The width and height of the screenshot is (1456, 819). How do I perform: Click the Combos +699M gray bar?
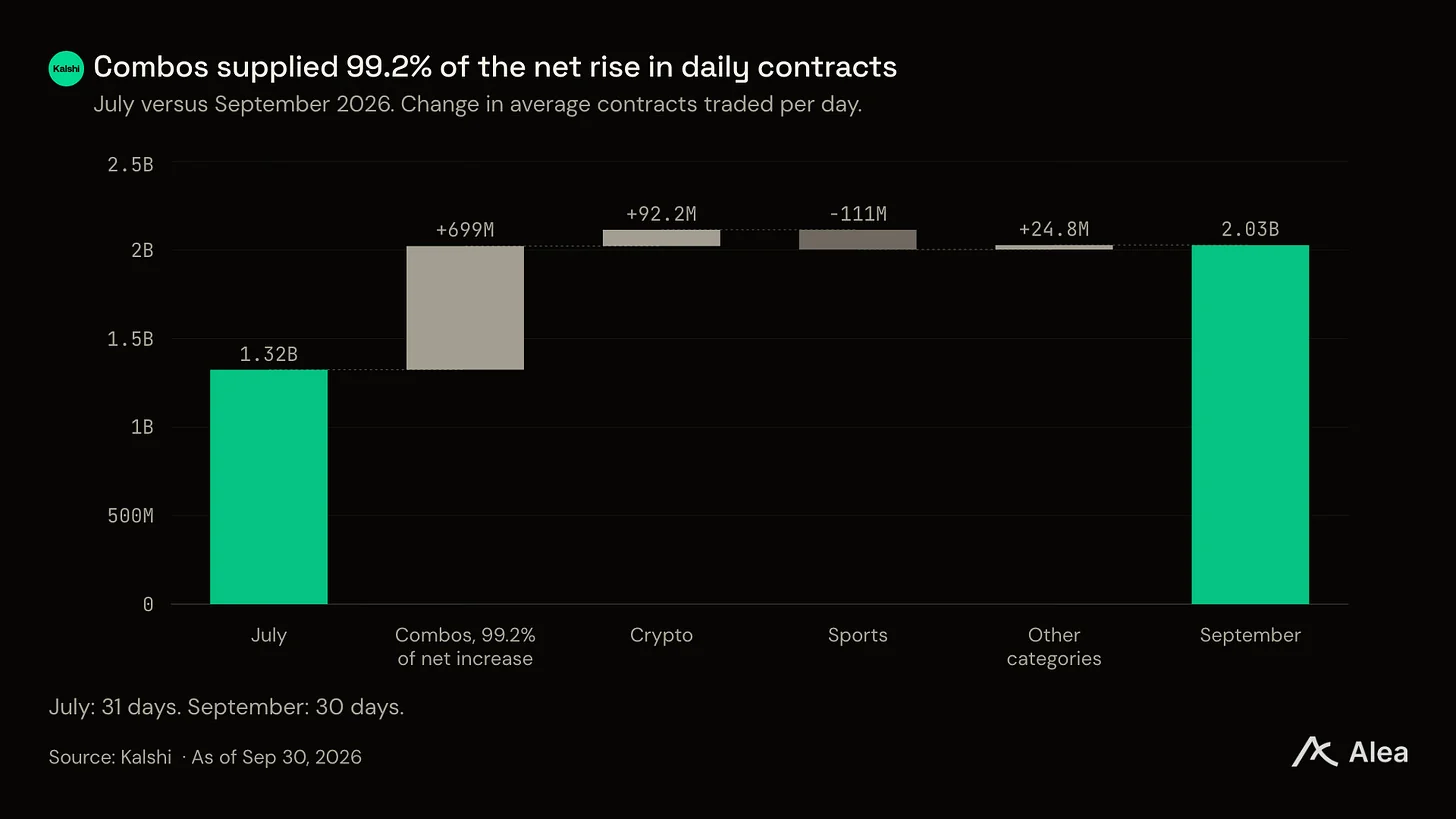465,308
